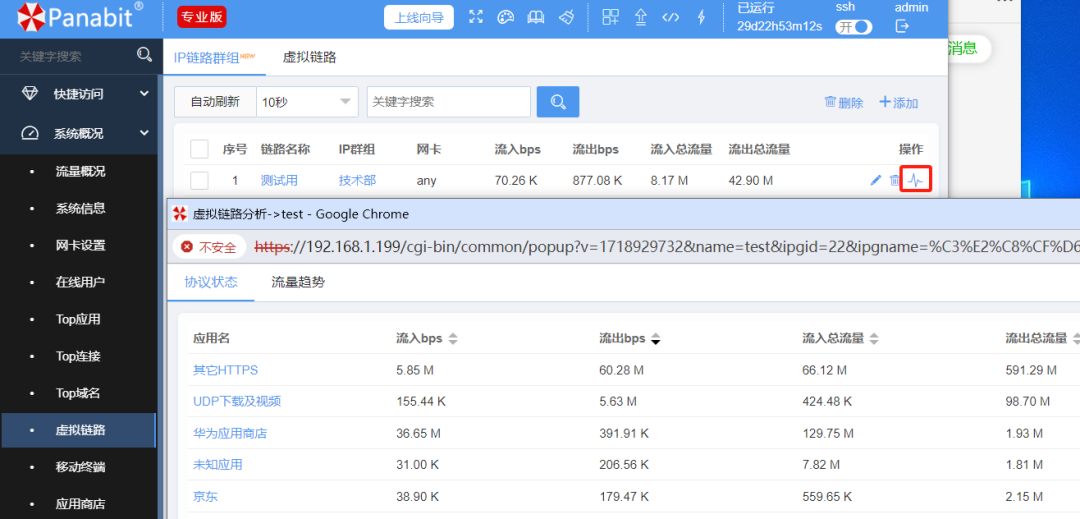Open the UDP下载及视频 application link

[x=237, y=401]
